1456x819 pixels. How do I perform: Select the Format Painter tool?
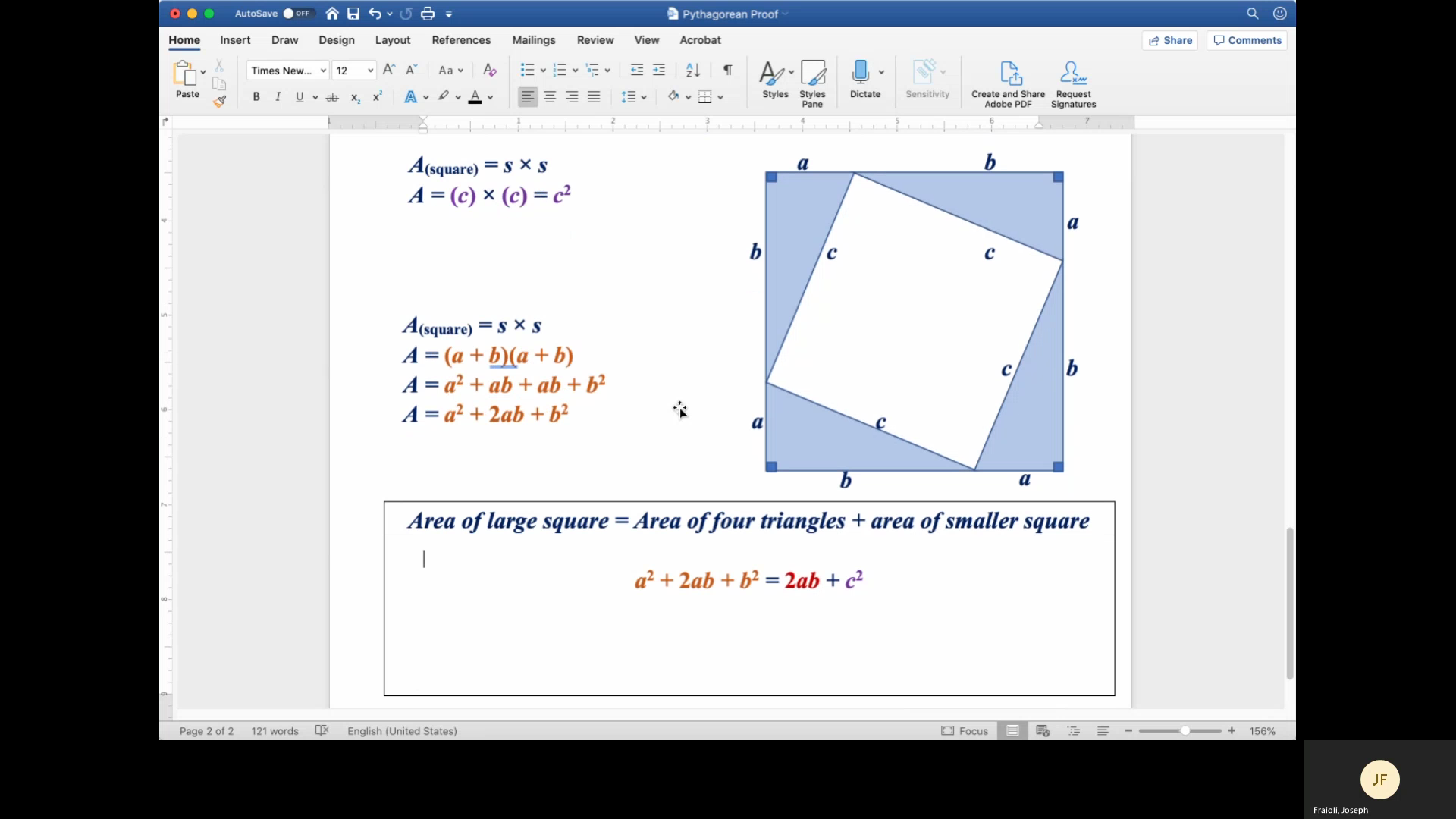point(220,101)
